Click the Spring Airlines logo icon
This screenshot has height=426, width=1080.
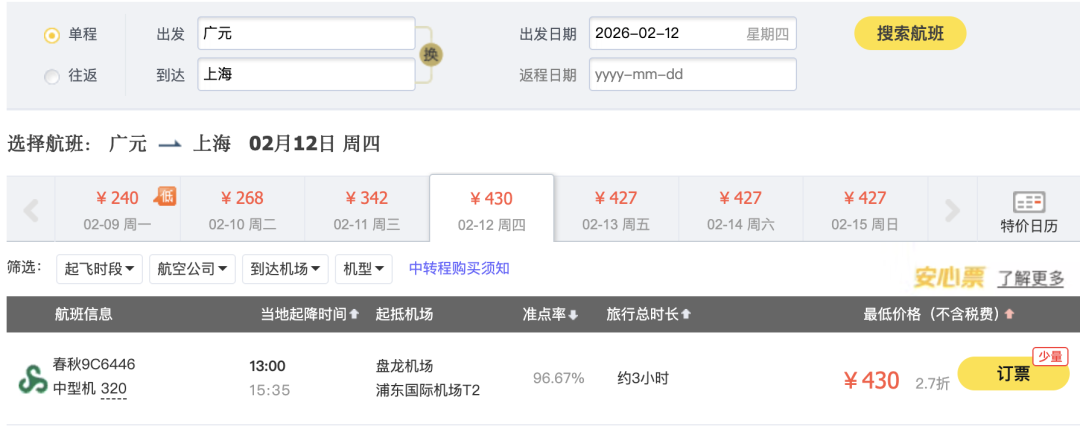(32, 379)
